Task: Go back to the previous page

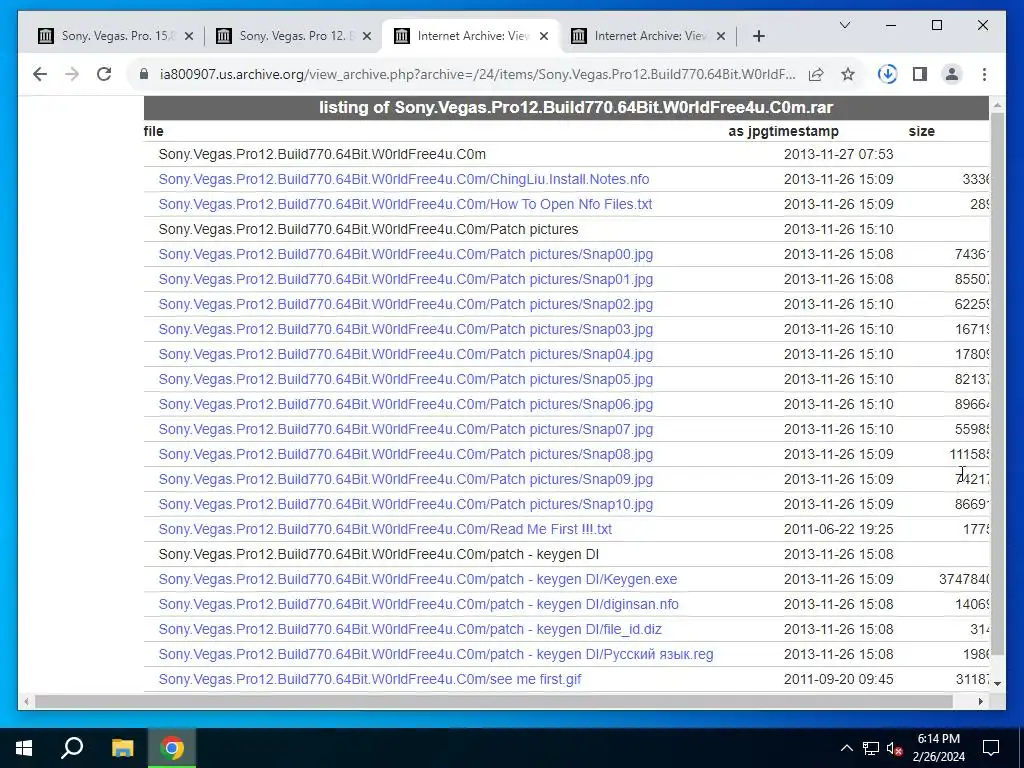Action: 40,74
